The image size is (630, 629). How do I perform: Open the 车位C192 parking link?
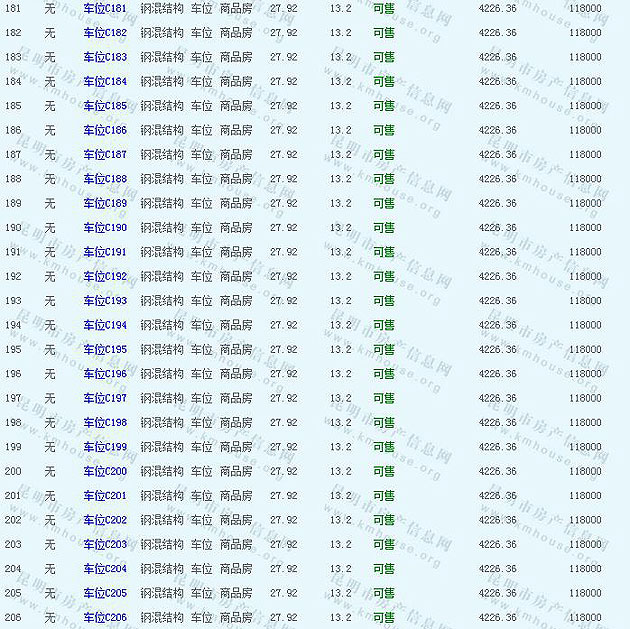[x=105, y=276]
